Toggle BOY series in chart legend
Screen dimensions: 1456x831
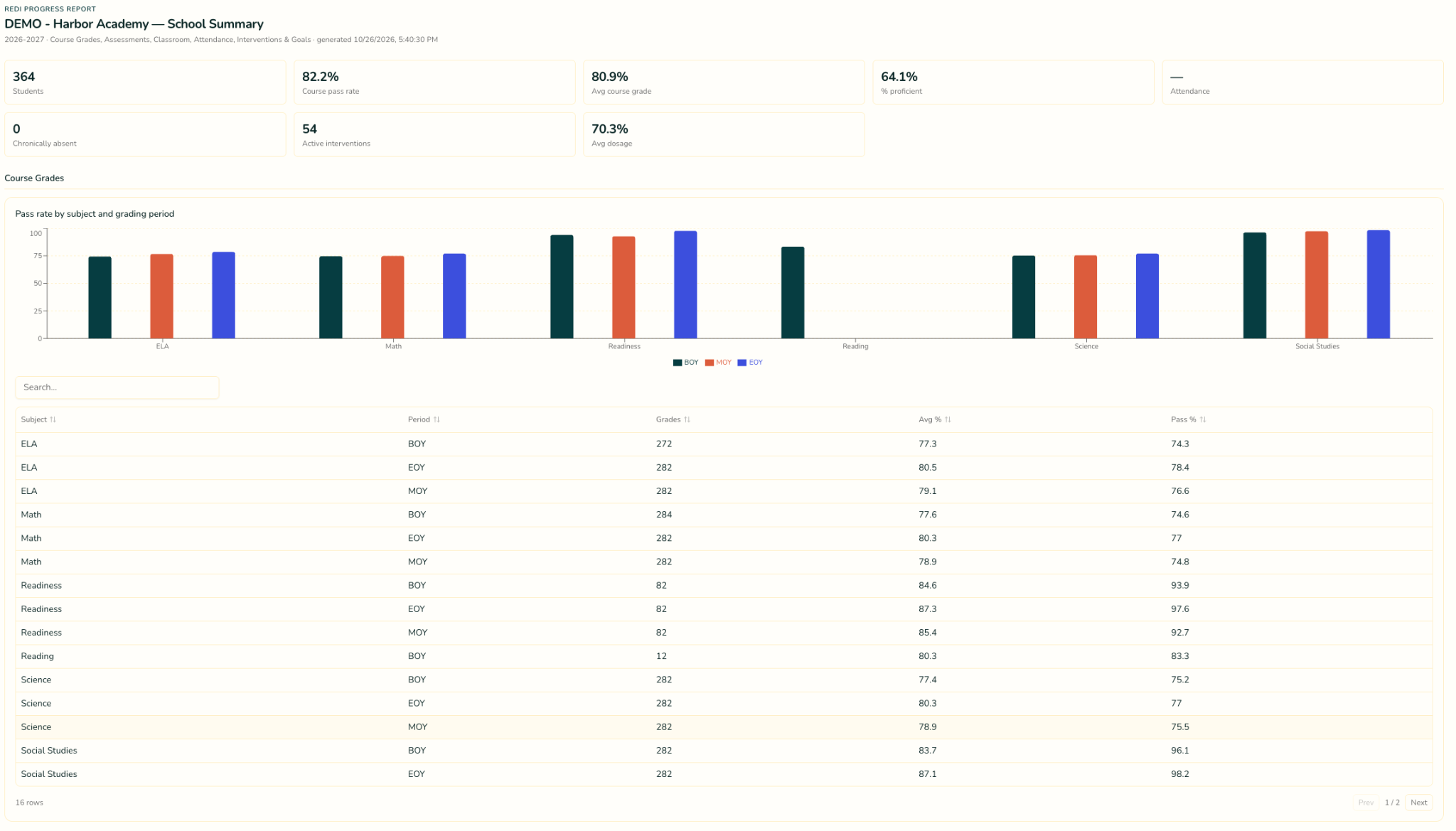click(x=685, y=363)
